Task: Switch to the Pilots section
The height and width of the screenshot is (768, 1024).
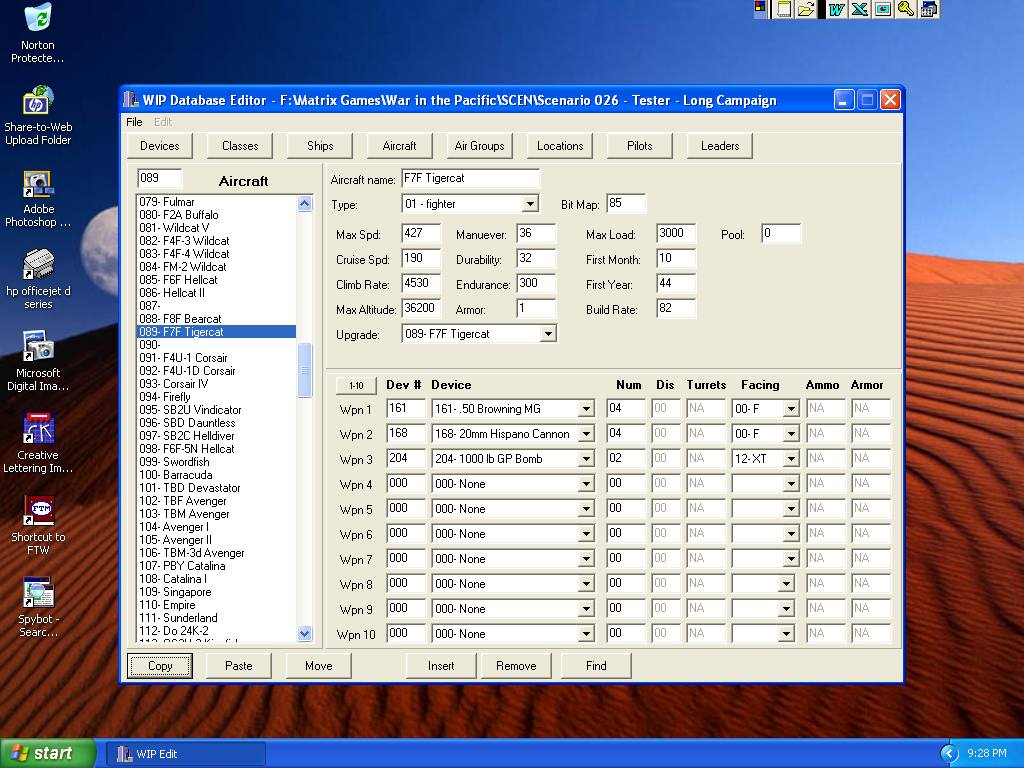Action: pyautogui.click(x=639, y=146)
